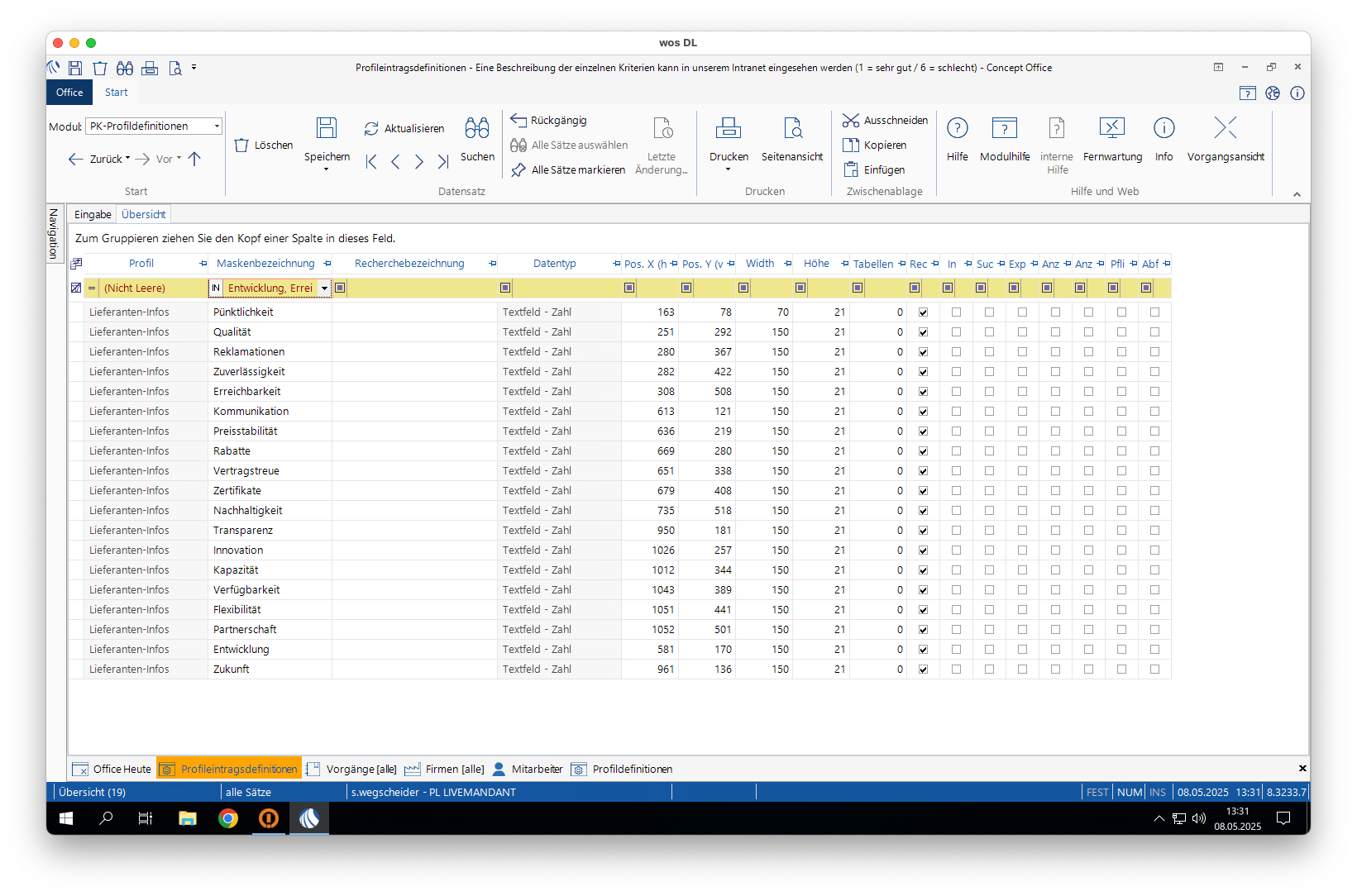
Task: Collapse the ribbon with the chevron
Action: (1297, 194)
